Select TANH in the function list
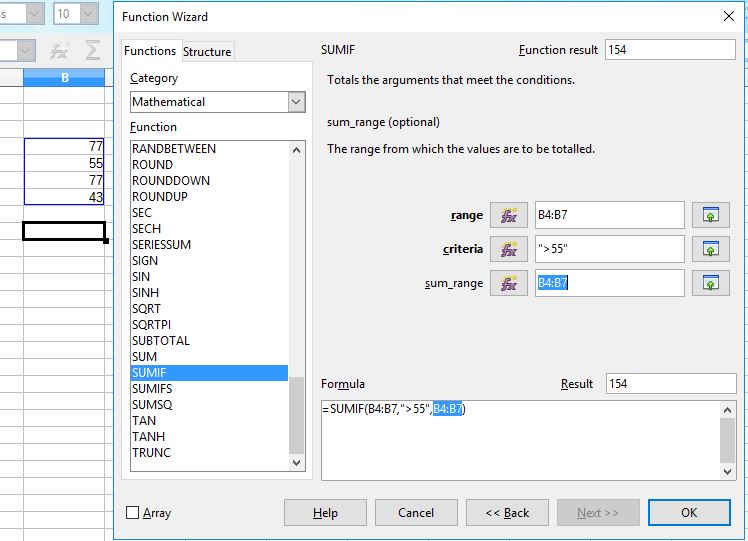 click(209, 437)
